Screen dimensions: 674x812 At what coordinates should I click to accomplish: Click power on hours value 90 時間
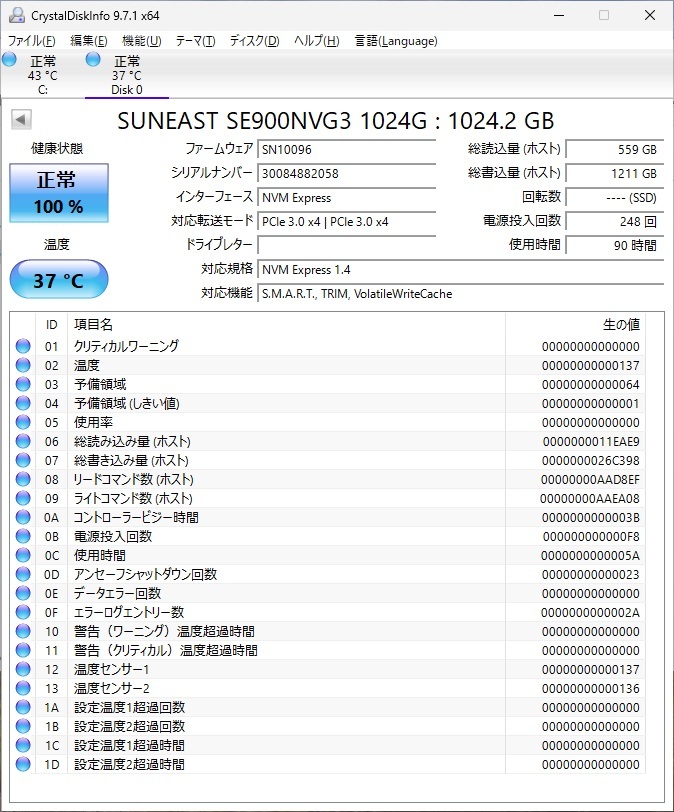(x=614, y=245)
